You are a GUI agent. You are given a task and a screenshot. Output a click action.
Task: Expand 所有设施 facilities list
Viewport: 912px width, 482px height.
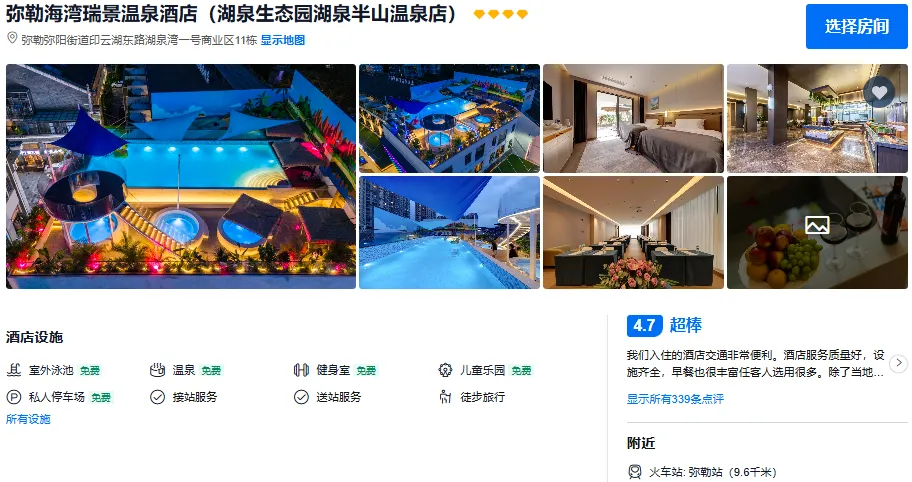[28, 419]
